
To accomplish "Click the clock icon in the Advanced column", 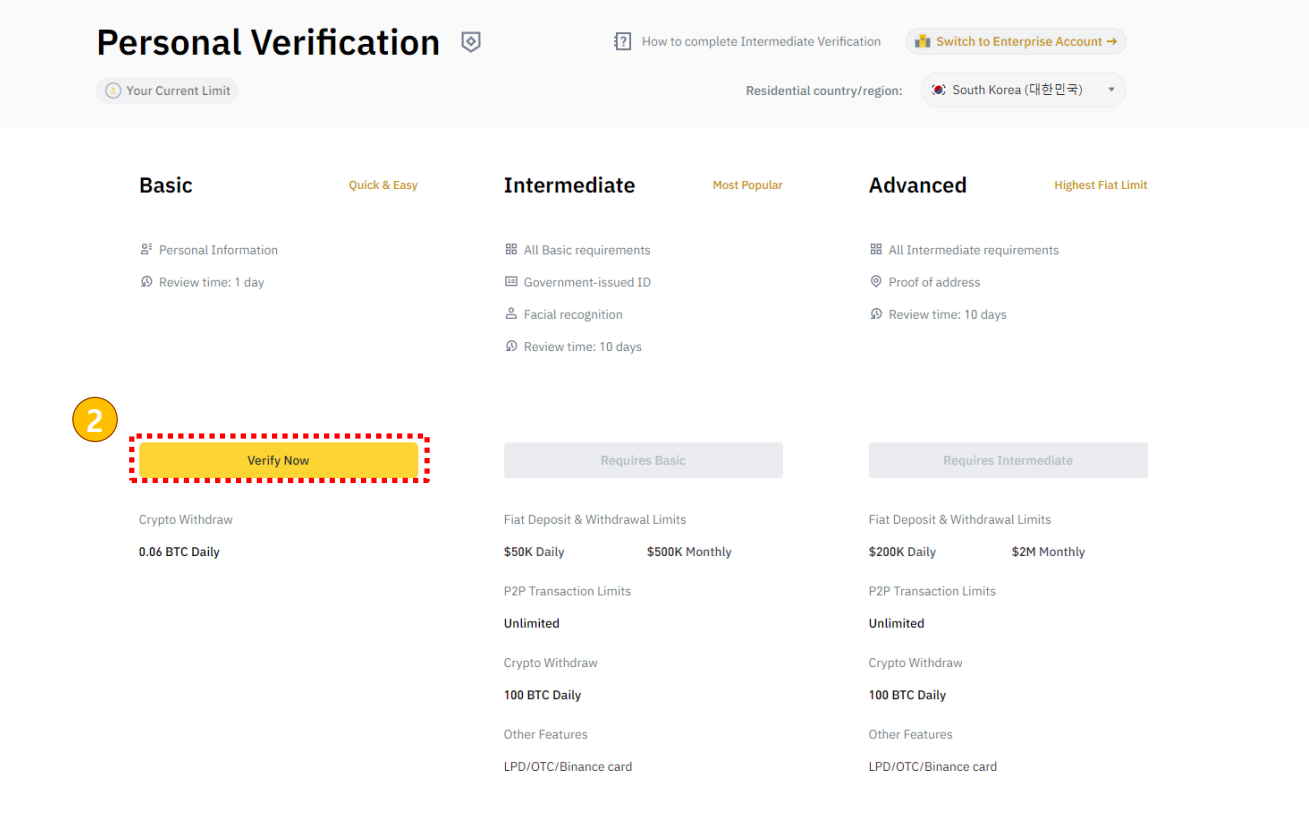I will pyautogui.click(x=876, y=314).
